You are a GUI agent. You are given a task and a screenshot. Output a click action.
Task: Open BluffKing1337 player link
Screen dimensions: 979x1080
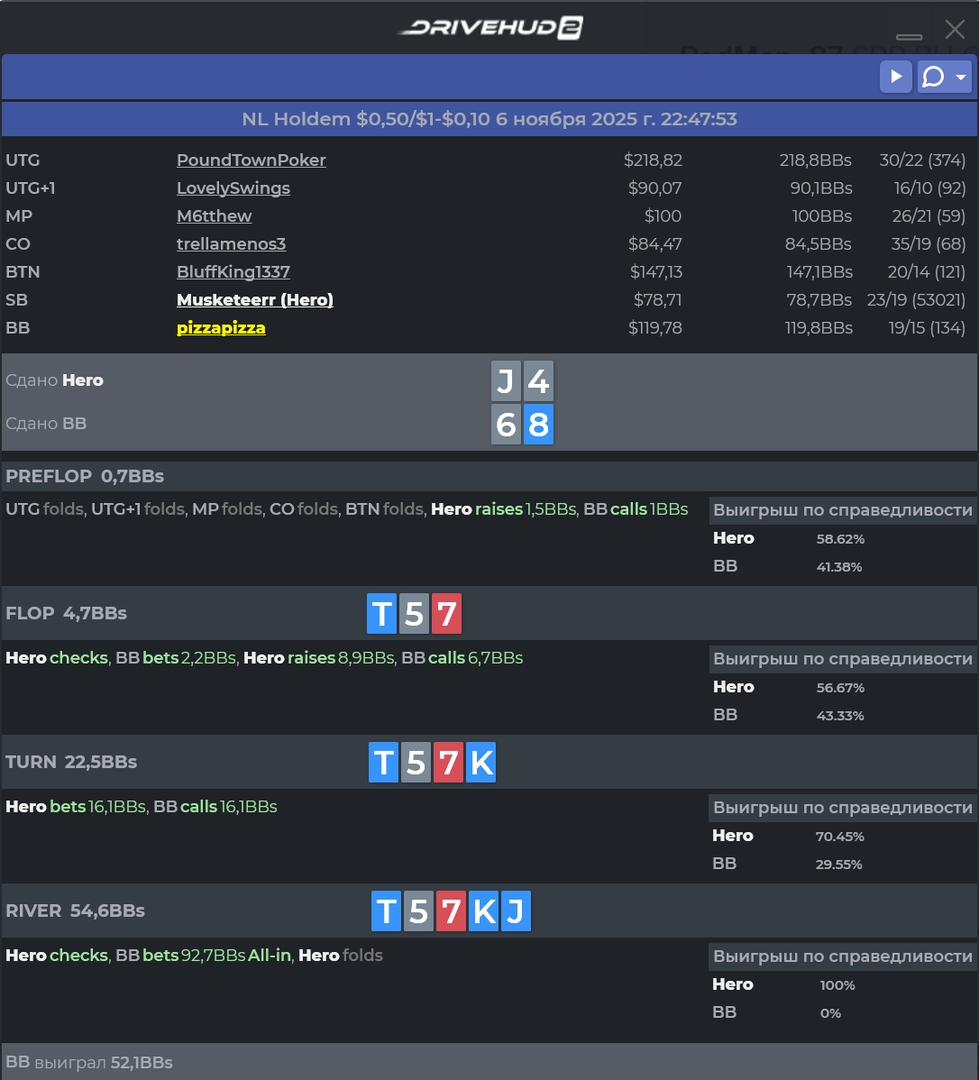coord(233,272)
